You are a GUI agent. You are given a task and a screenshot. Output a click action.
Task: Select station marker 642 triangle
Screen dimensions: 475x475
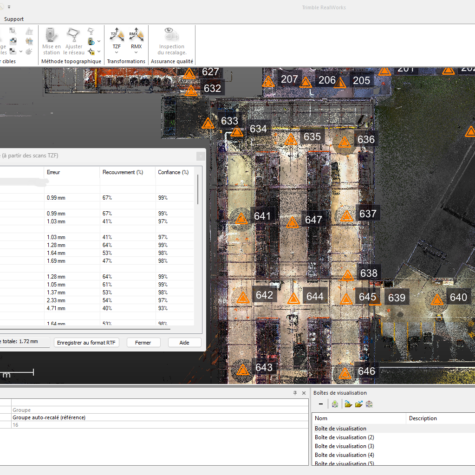243,298
